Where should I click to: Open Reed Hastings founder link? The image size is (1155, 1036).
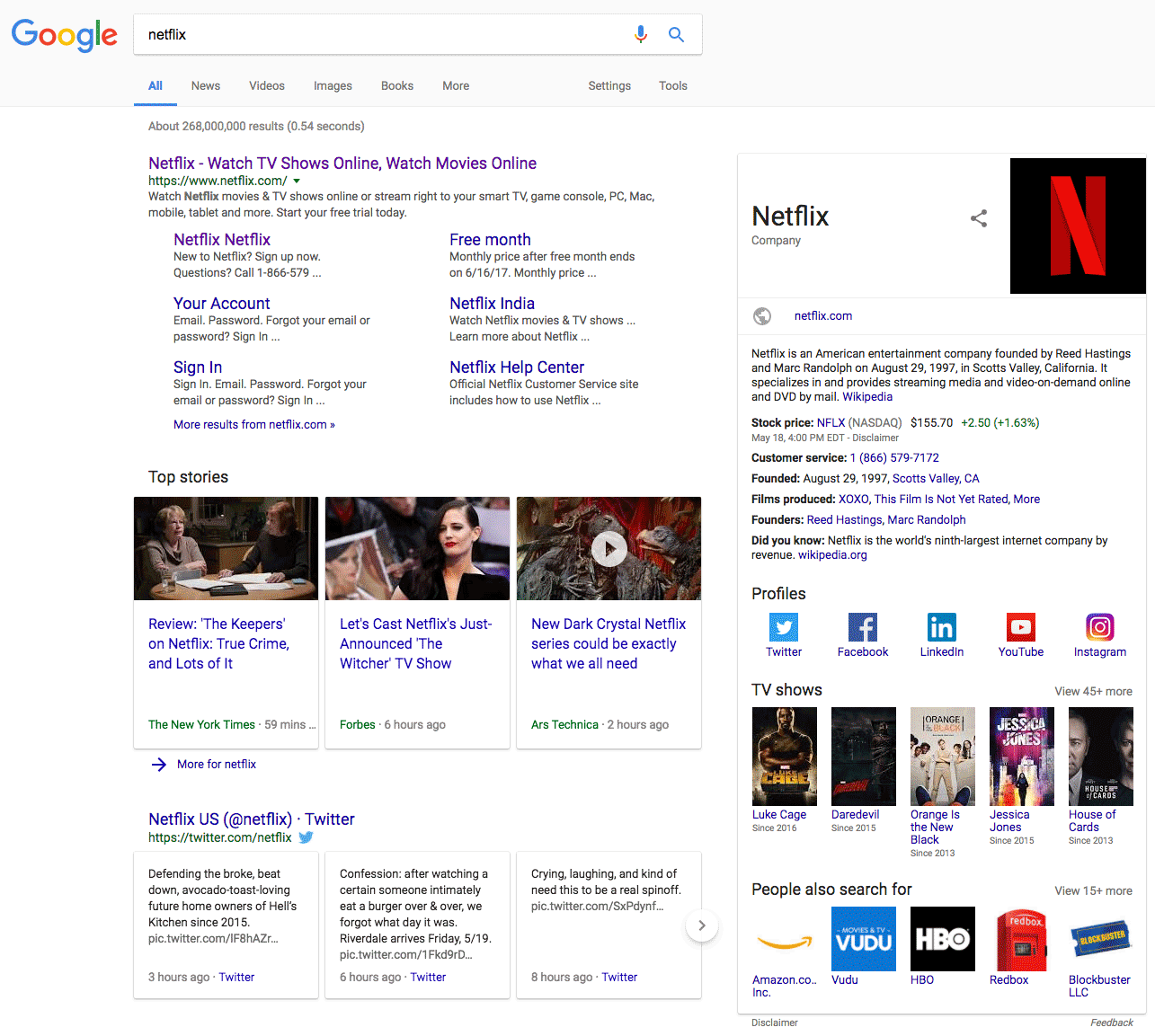point(845,520)
